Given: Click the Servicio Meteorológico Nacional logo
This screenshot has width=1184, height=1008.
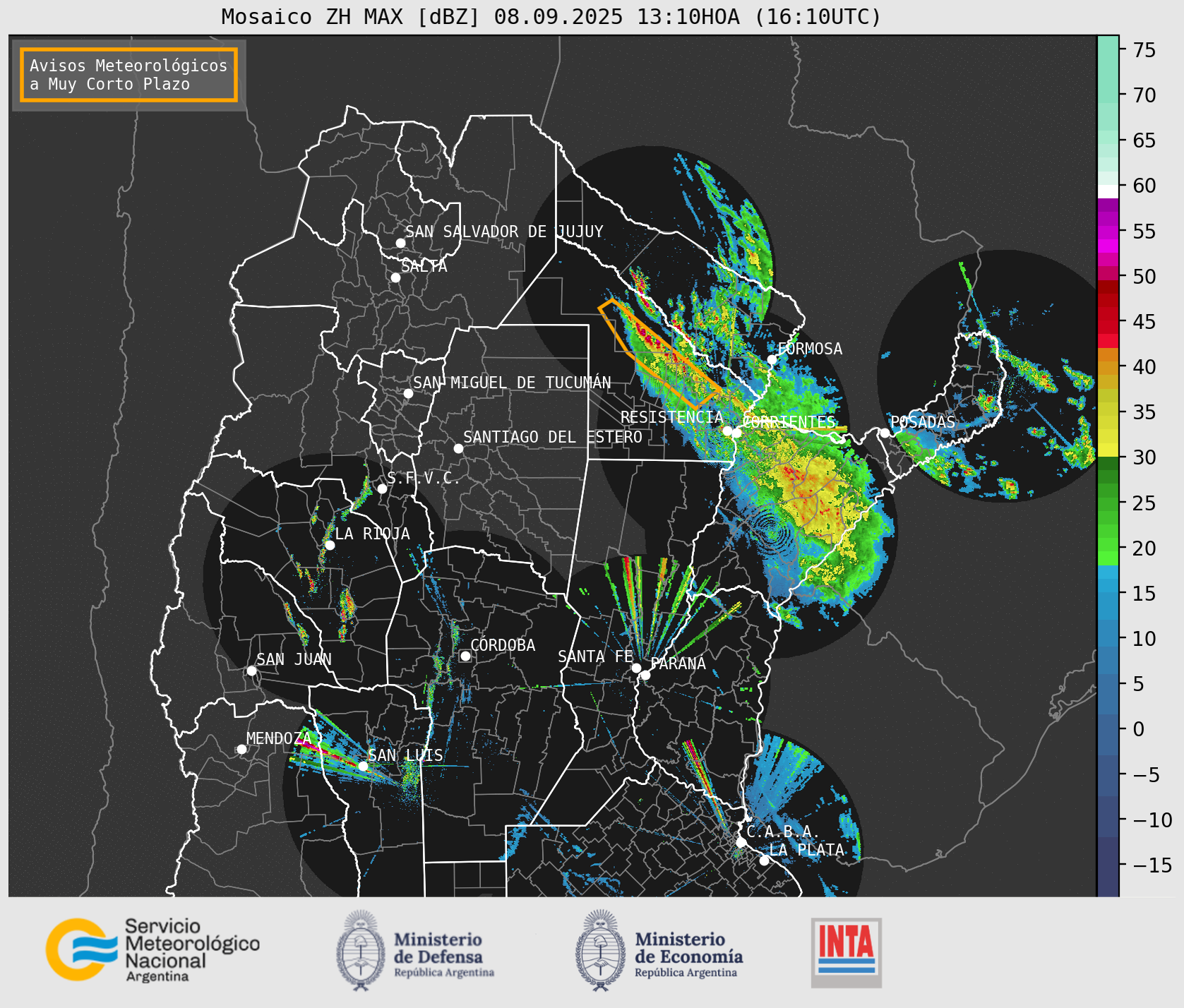Looking at the screenshot, I should tap(153, 949).
